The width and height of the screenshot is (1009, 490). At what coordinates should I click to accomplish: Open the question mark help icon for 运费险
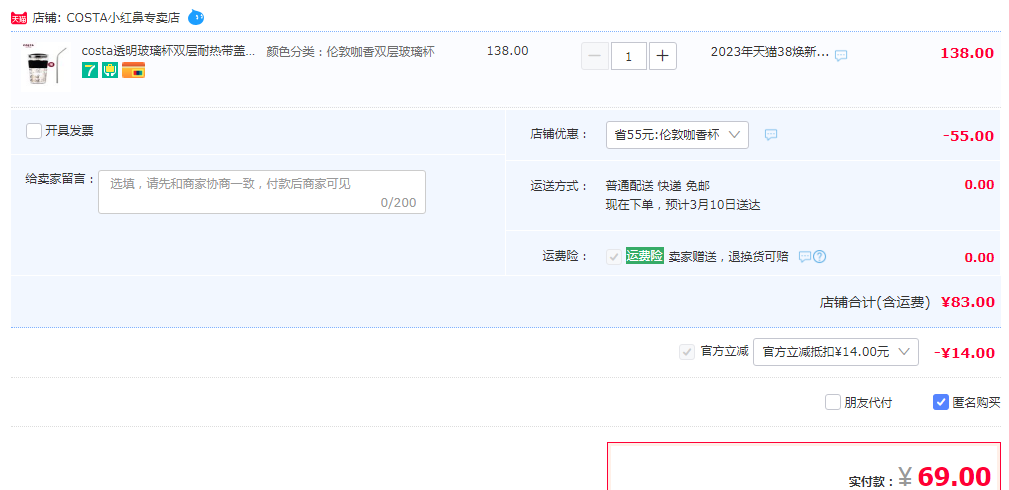coord(819,256)
